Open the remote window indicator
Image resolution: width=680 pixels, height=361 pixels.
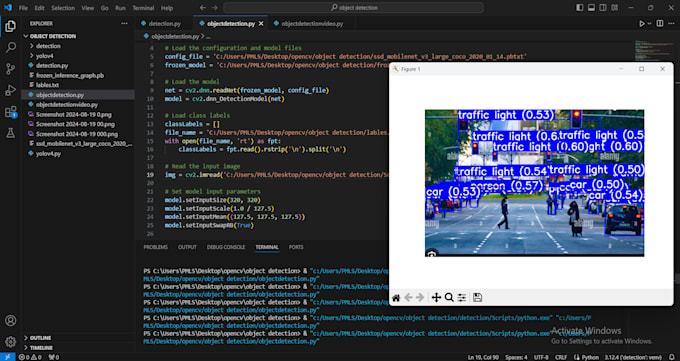point(7,357)
